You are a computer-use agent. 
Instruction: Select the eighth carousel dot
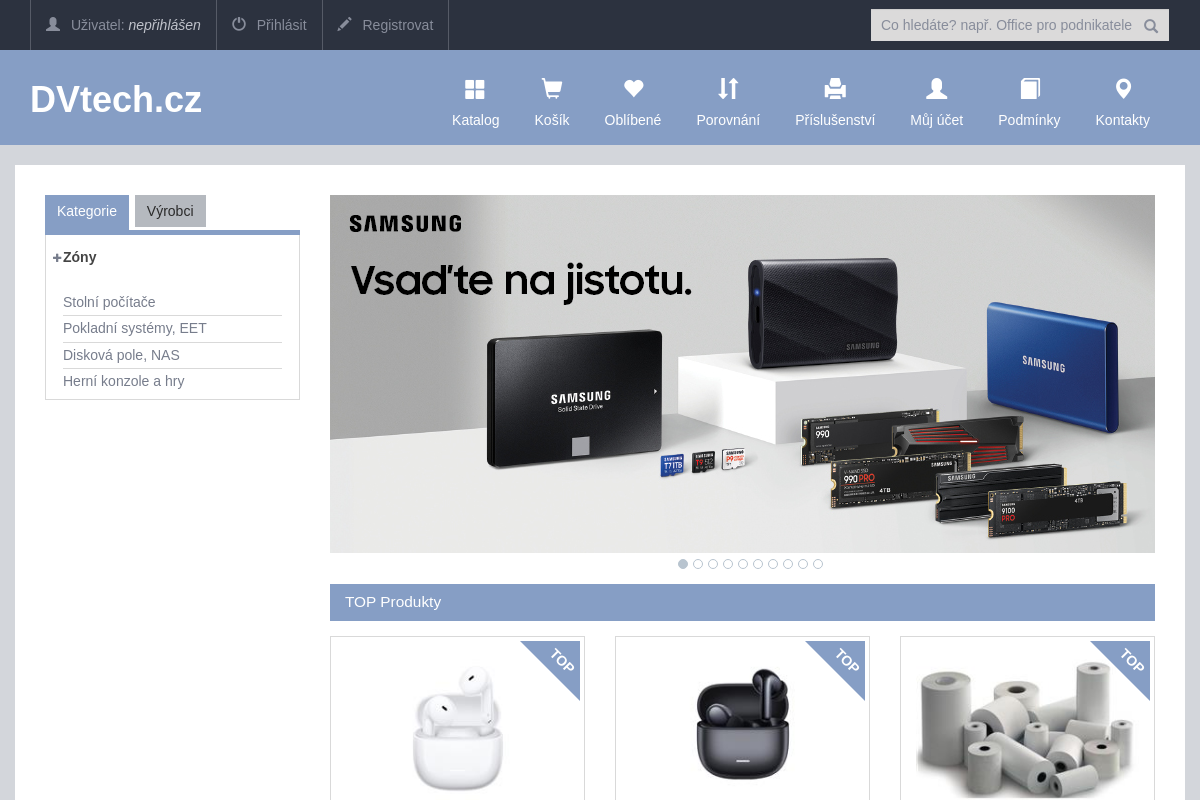[x=788, y=564]
